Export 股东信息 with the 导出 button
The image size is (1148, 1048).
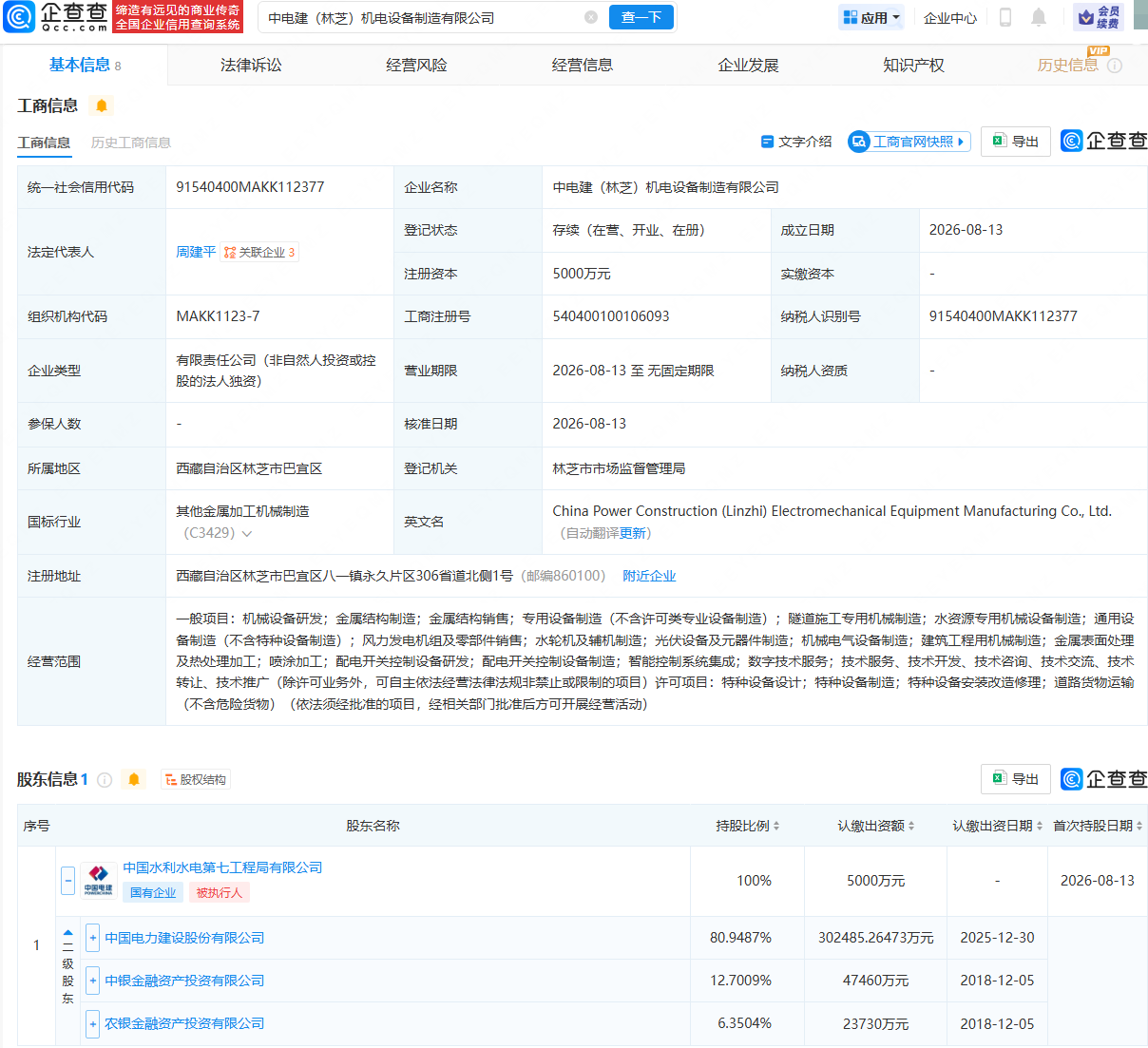coord(1016,779)
